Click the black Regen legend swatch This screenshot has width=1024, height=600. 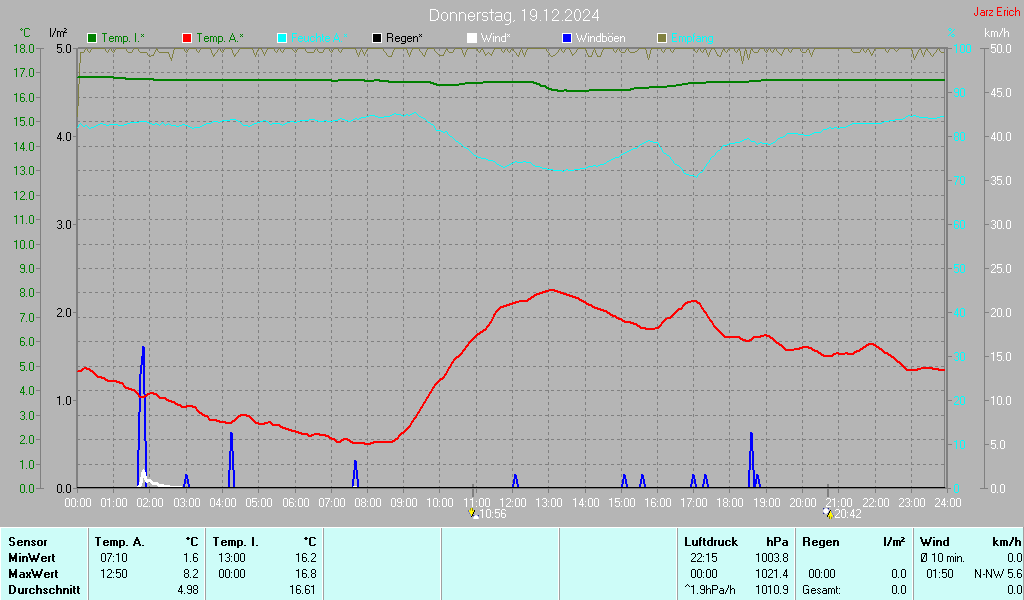[x=377, y=39]
